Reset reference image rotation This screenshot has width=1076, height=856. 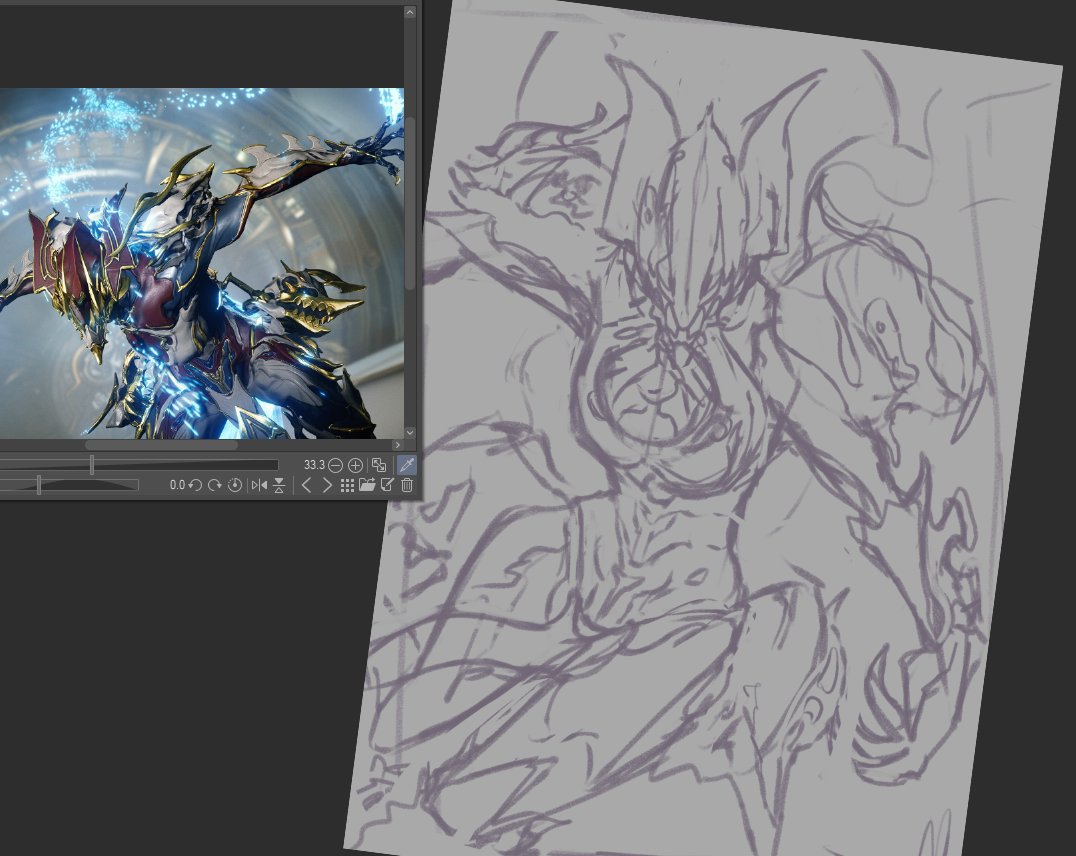pyautogui.click(x=235, y=485)
